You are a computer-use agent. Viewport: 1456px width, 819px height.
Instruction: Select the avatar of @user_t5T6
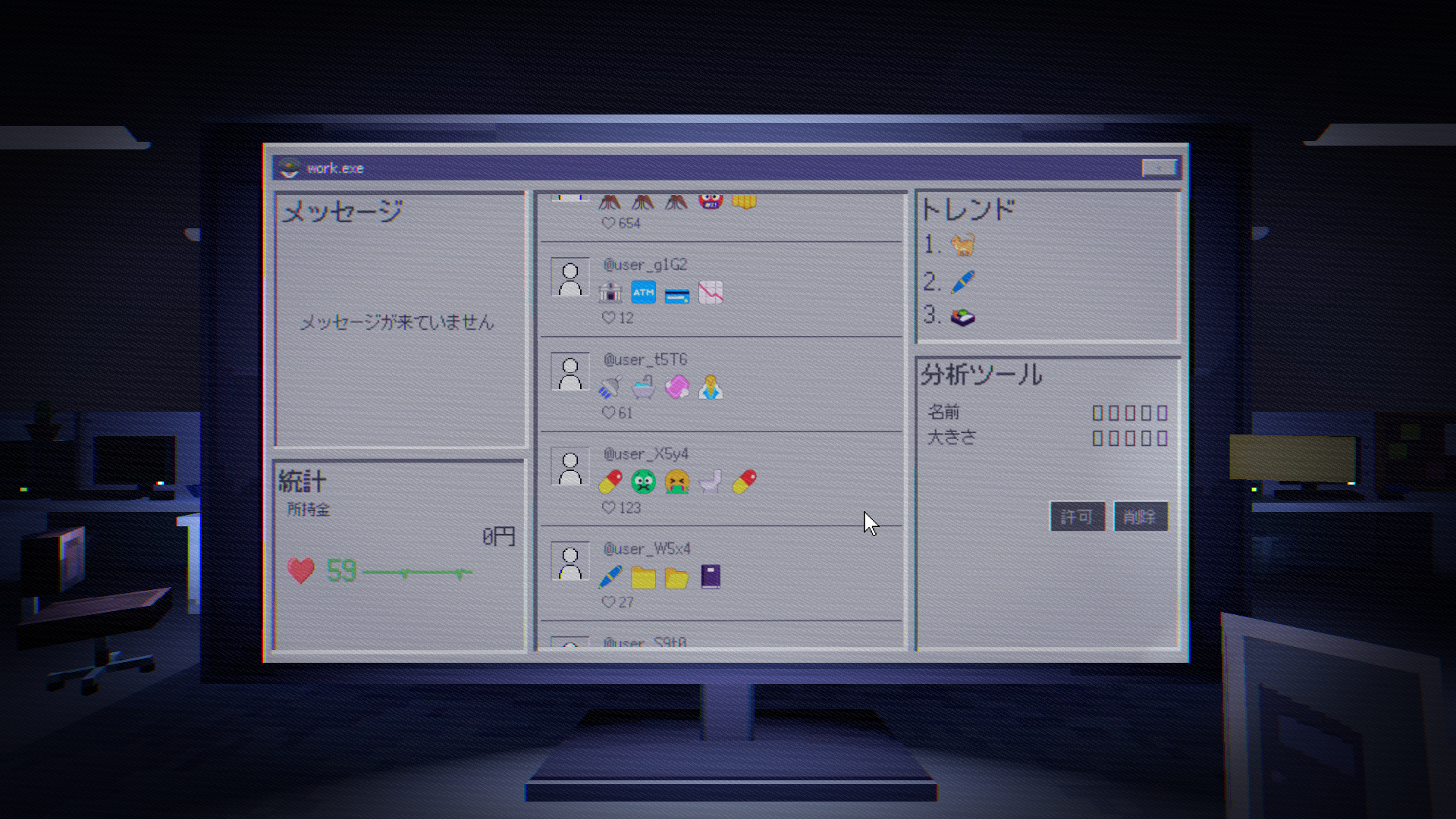570,372
